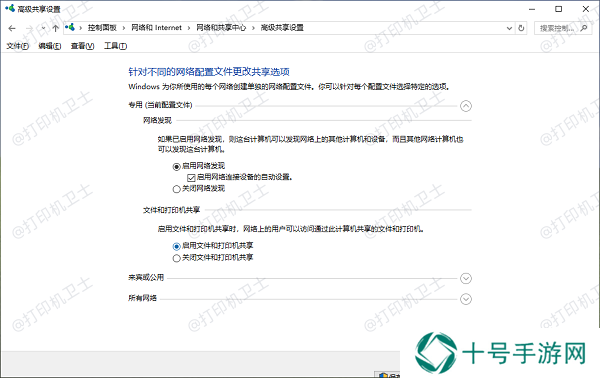Go back with the Back arrow
Image resolution: width=600 pixels, height=378 pixels.
tap(12, 28)
